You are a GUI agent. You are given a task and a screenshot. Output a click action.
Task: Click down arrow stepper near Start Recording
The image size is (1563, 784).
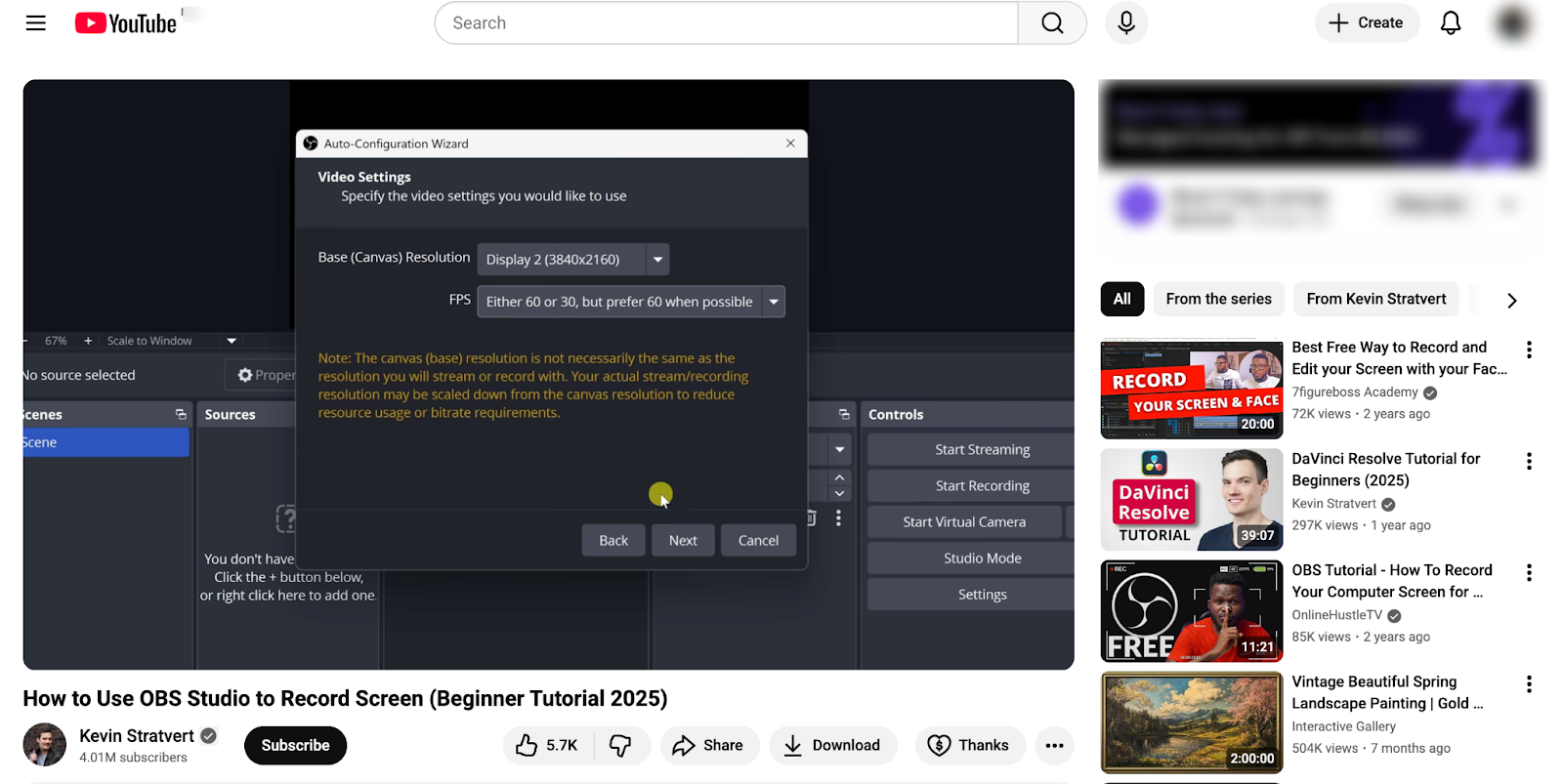point(839,494)
